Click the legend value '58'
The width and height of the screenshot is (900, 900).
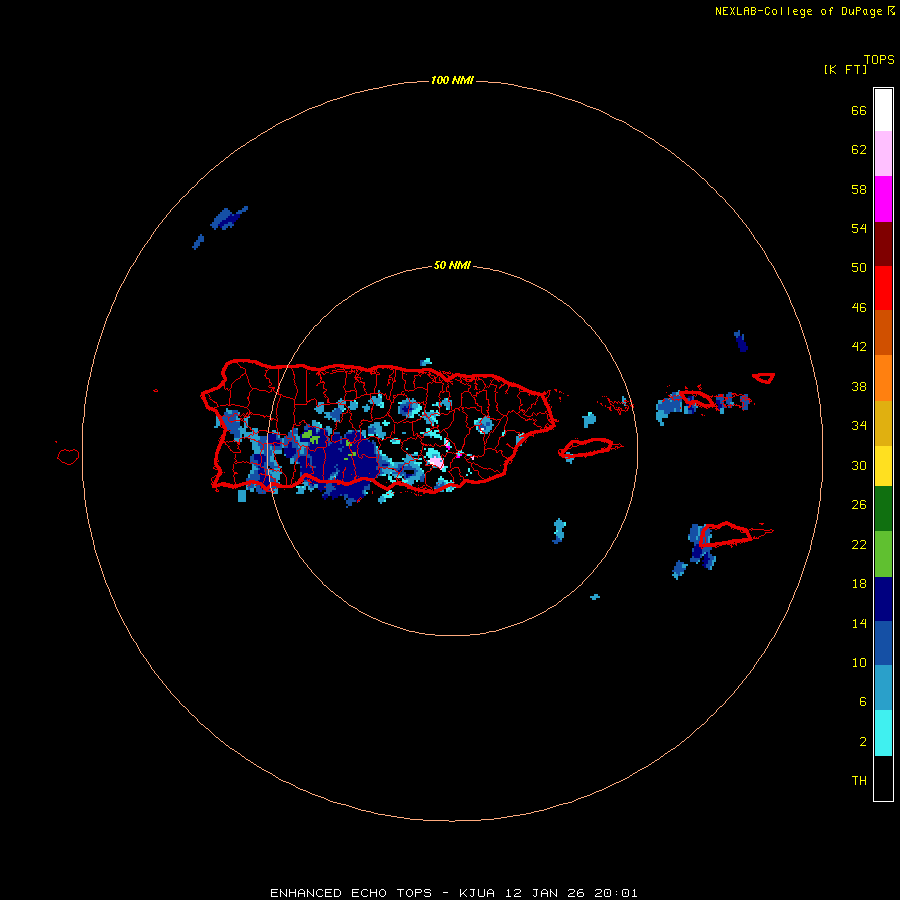tap(859, 189)
